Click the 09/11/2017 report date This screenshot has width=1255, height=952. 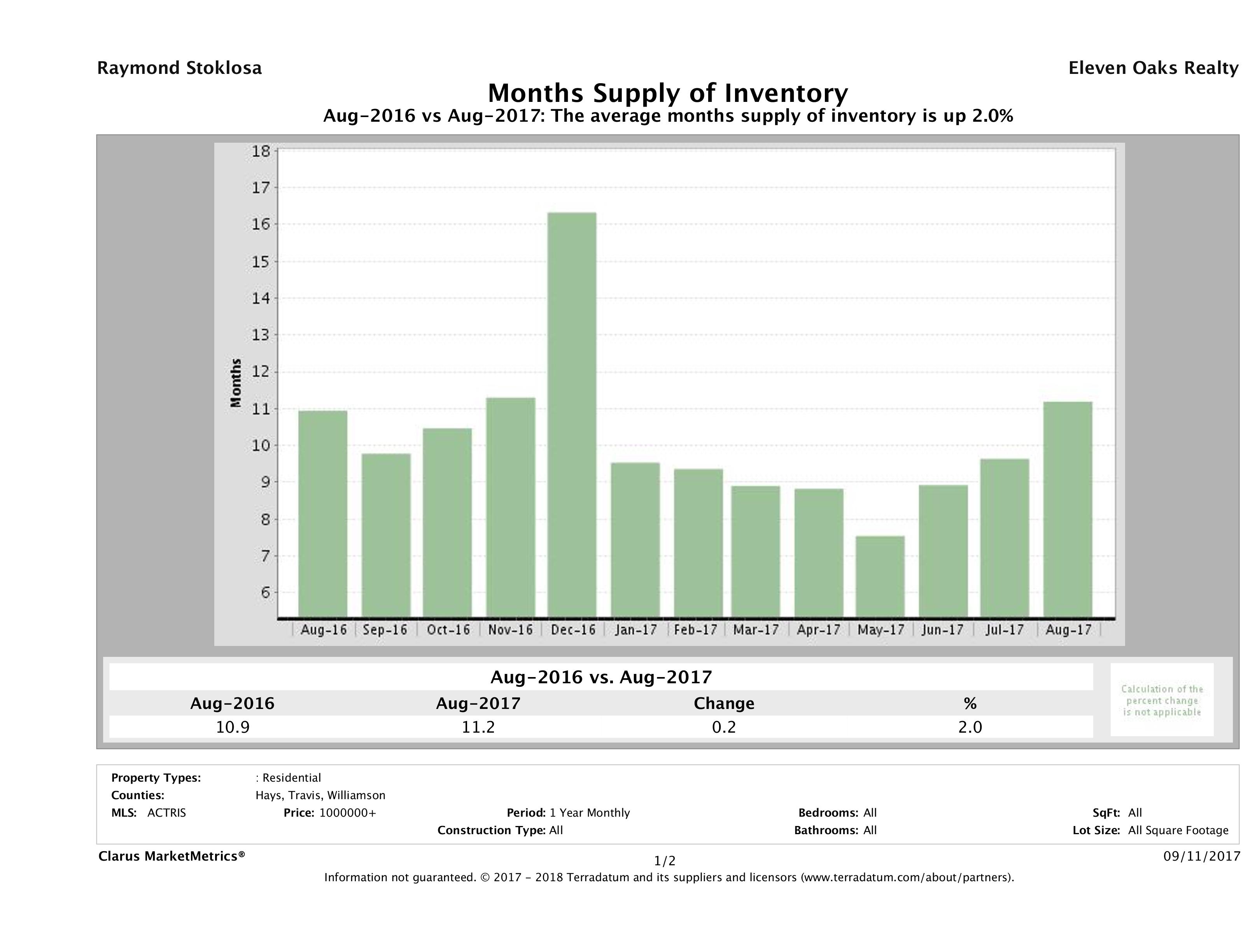pos(1202,856)
